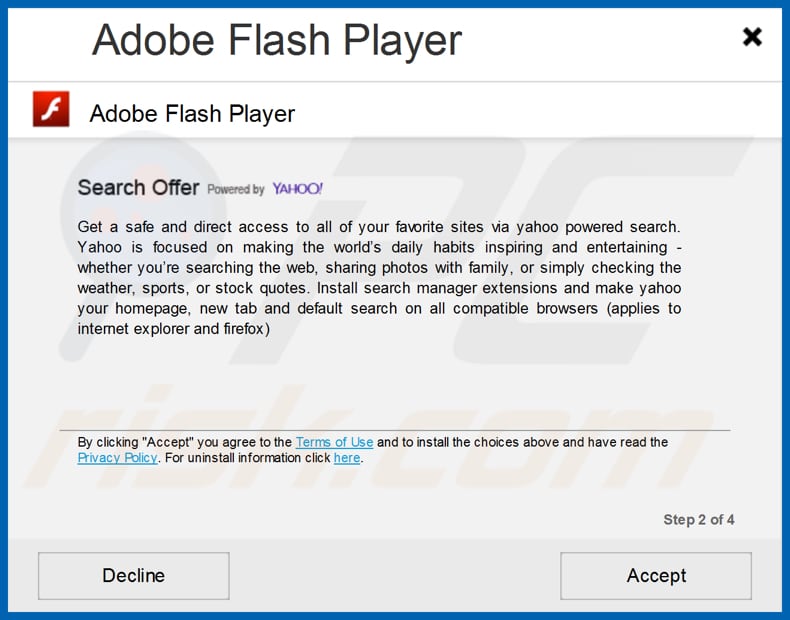Click the large Adobe Flash Player window title
Screen dimensions: 790x620
coord(277,40)
